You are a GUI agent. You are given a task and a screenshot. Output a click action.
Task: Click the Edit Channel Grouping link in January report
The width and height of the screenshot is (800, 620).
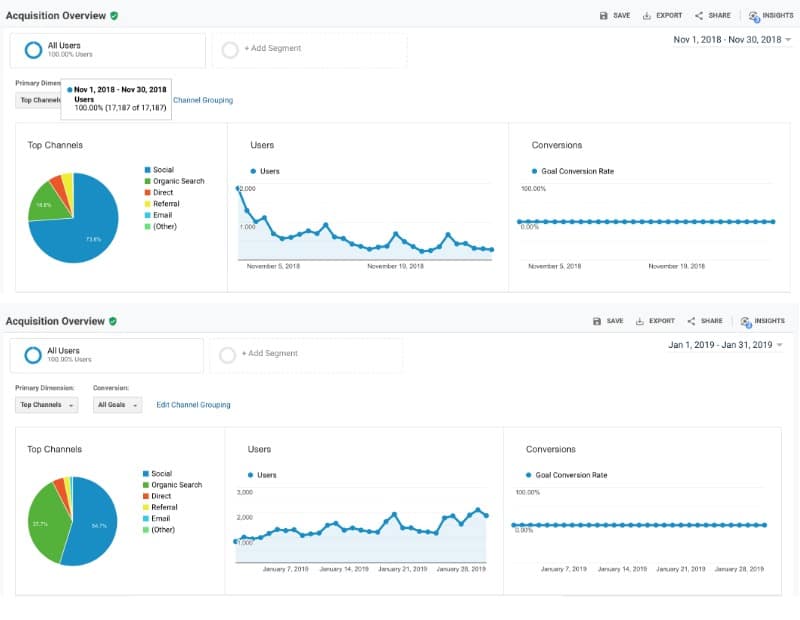(x=193, y=405)
